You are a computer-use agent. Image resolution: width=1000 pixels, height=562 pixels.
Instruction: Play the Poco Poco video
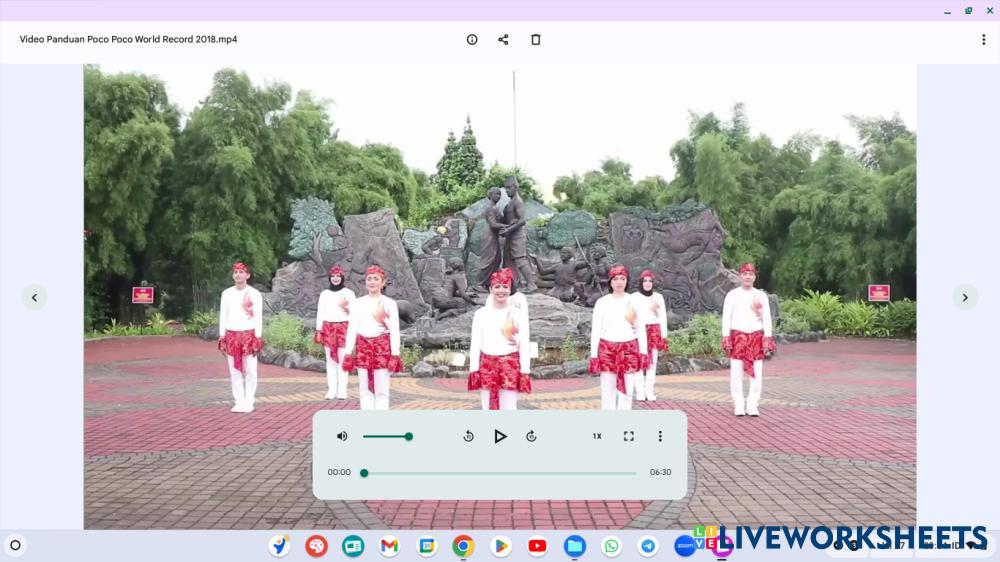point(500,436)
